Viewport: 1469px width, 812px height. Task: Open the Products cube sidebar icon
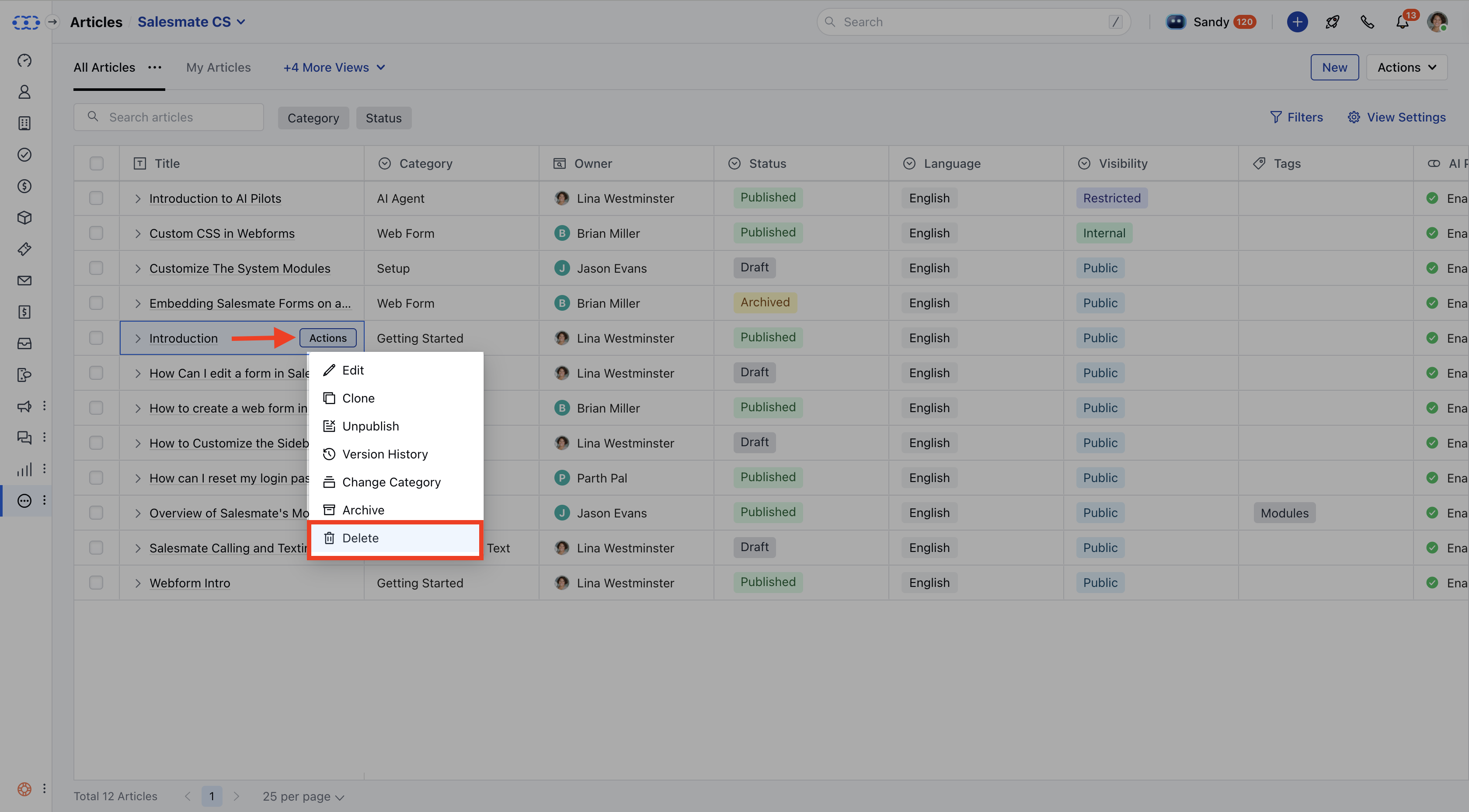[x=24, y=217]
